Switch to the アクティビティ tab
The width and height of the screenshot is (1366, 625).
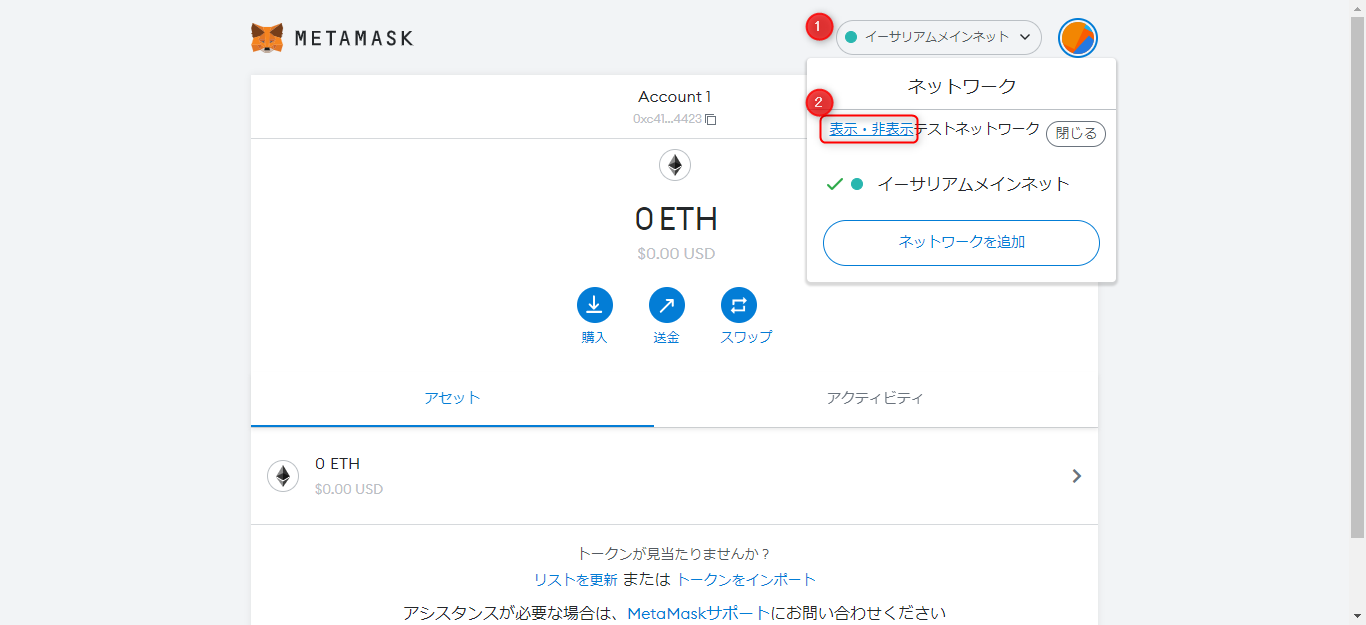point(875,398)
